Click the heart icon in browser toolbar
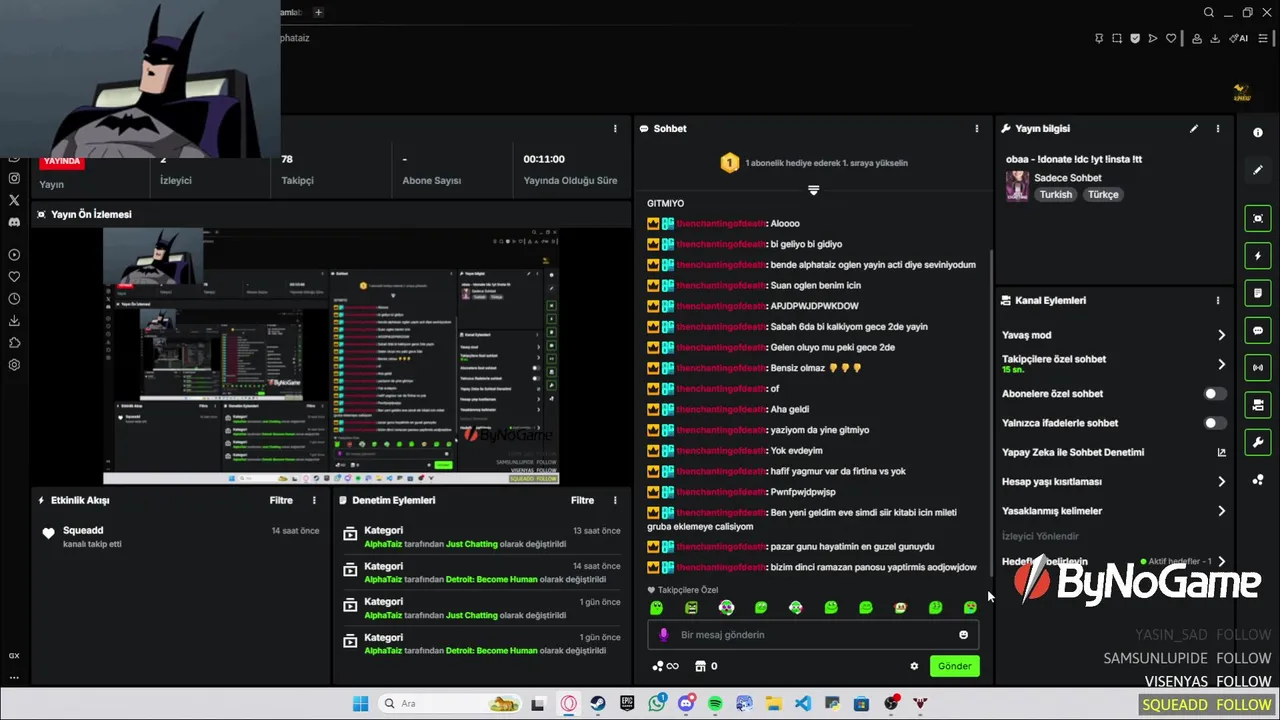This screenshot has height=720, width=1280. point(1171,38)
